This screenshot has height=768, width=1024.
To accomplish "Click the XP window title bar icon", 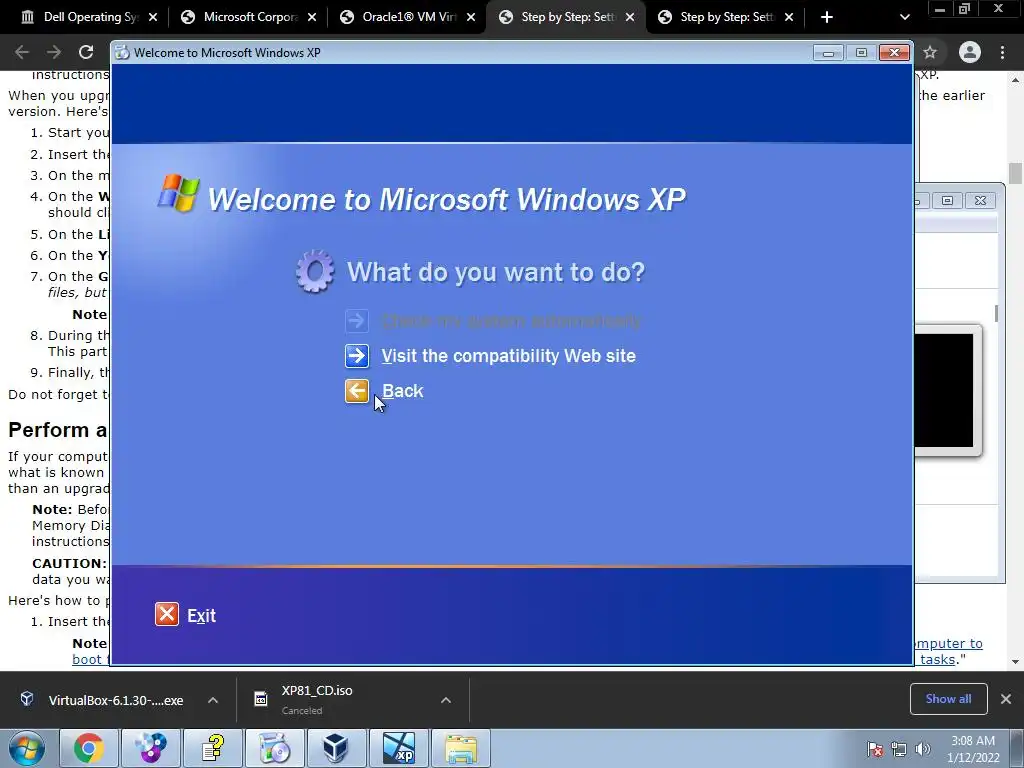I will (122, 53).
